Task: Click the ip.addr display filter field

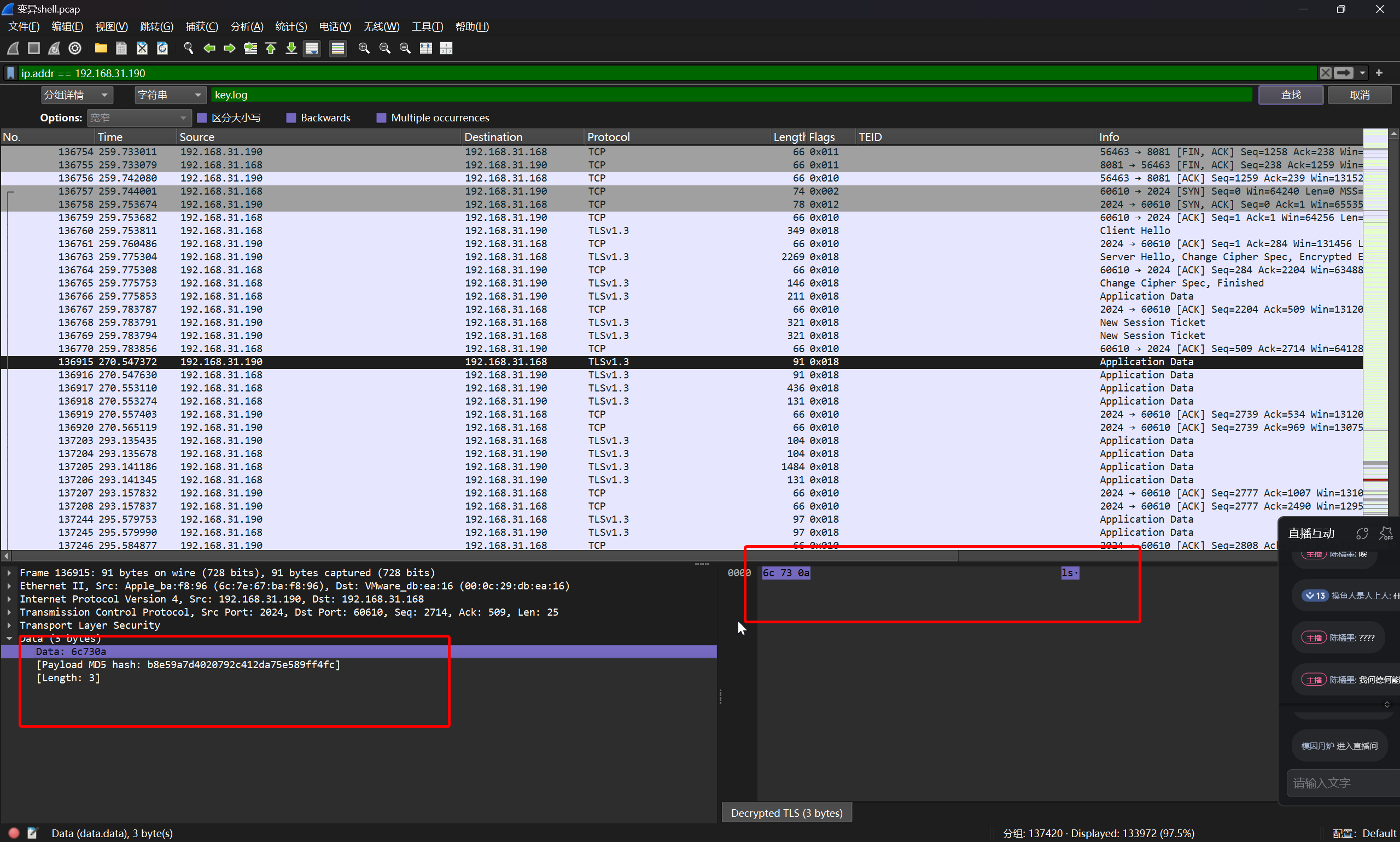Action: coord(667,73)
